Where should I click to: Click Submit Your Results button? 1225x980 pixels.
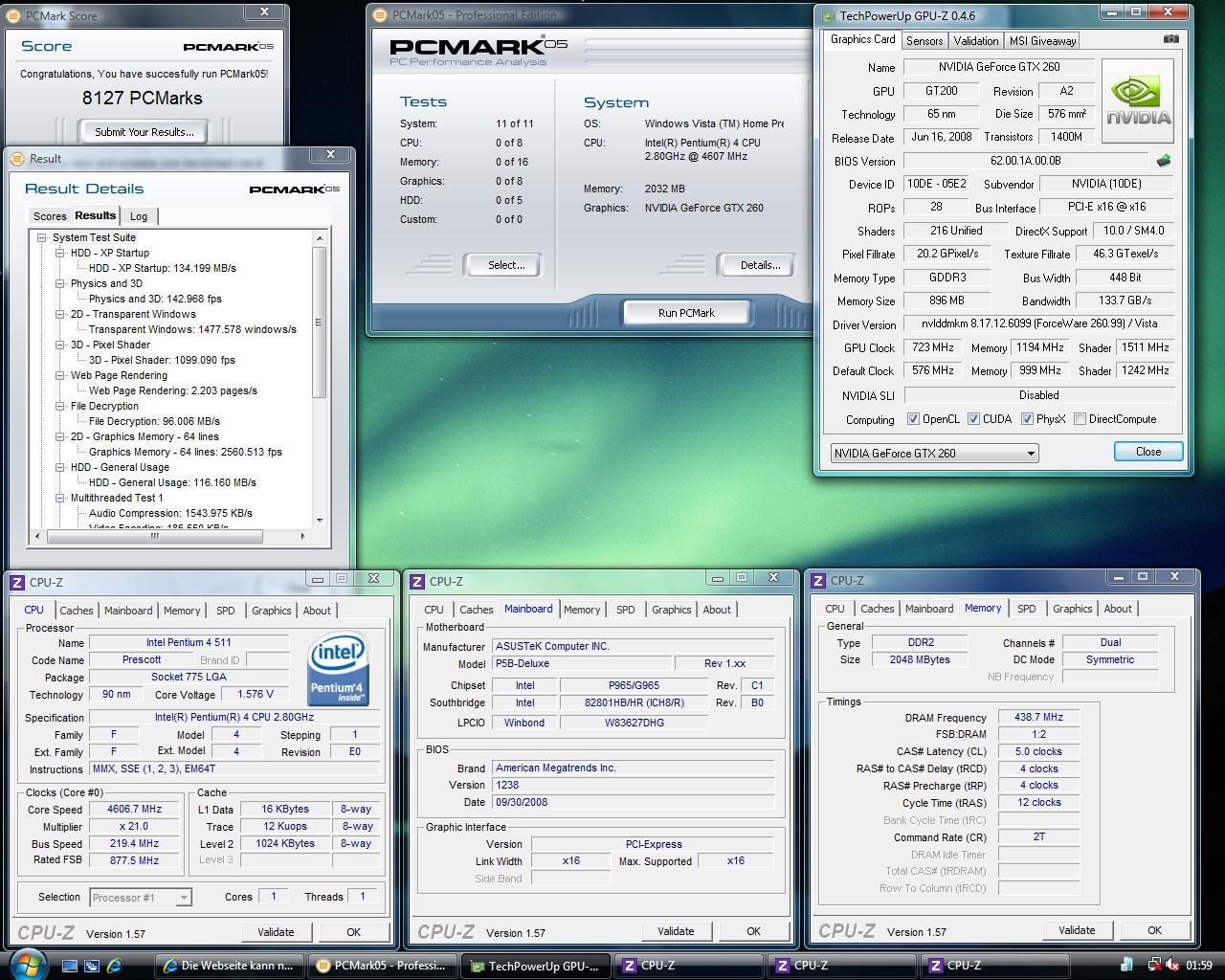coord(145,132)
